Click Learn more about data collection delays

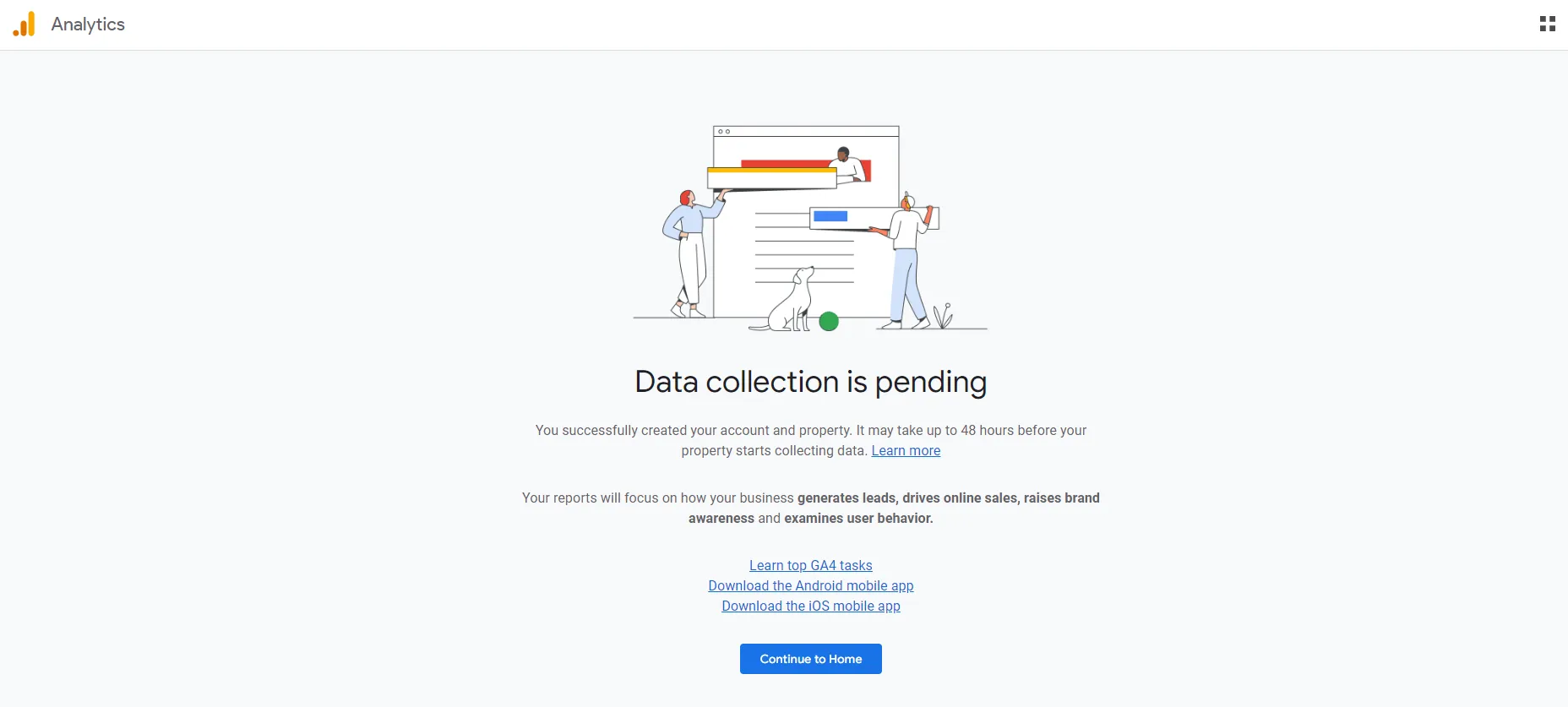(x=905, y=450)
